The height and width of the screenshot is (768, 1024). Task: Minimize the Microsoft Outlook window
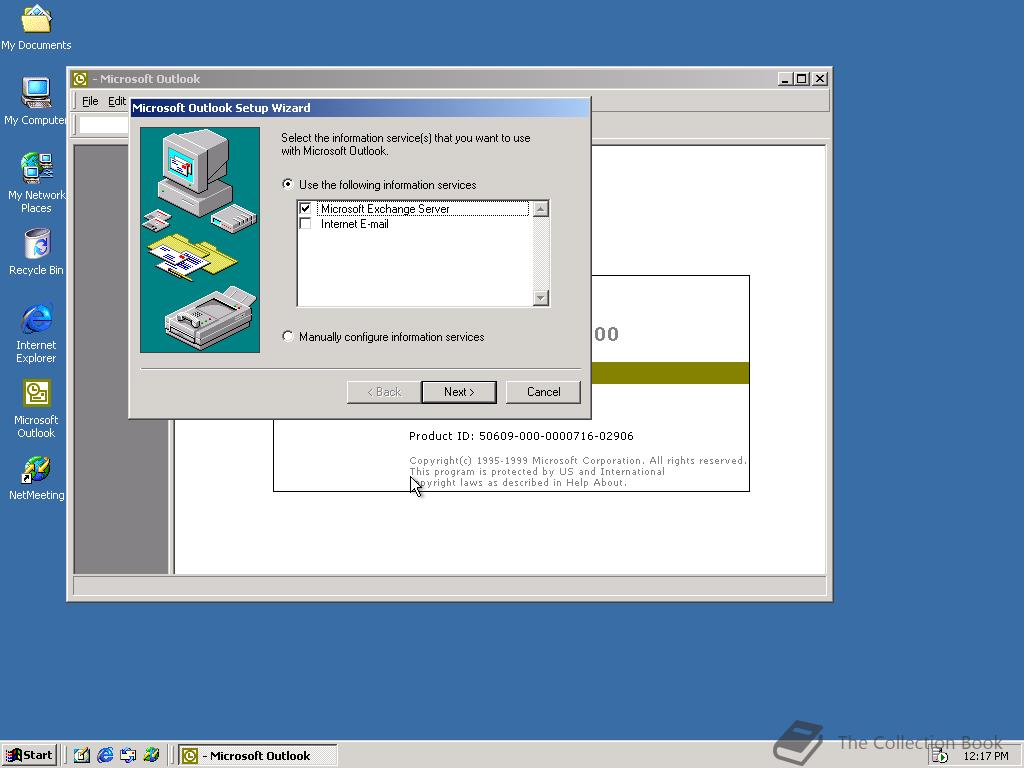(786, 79)
